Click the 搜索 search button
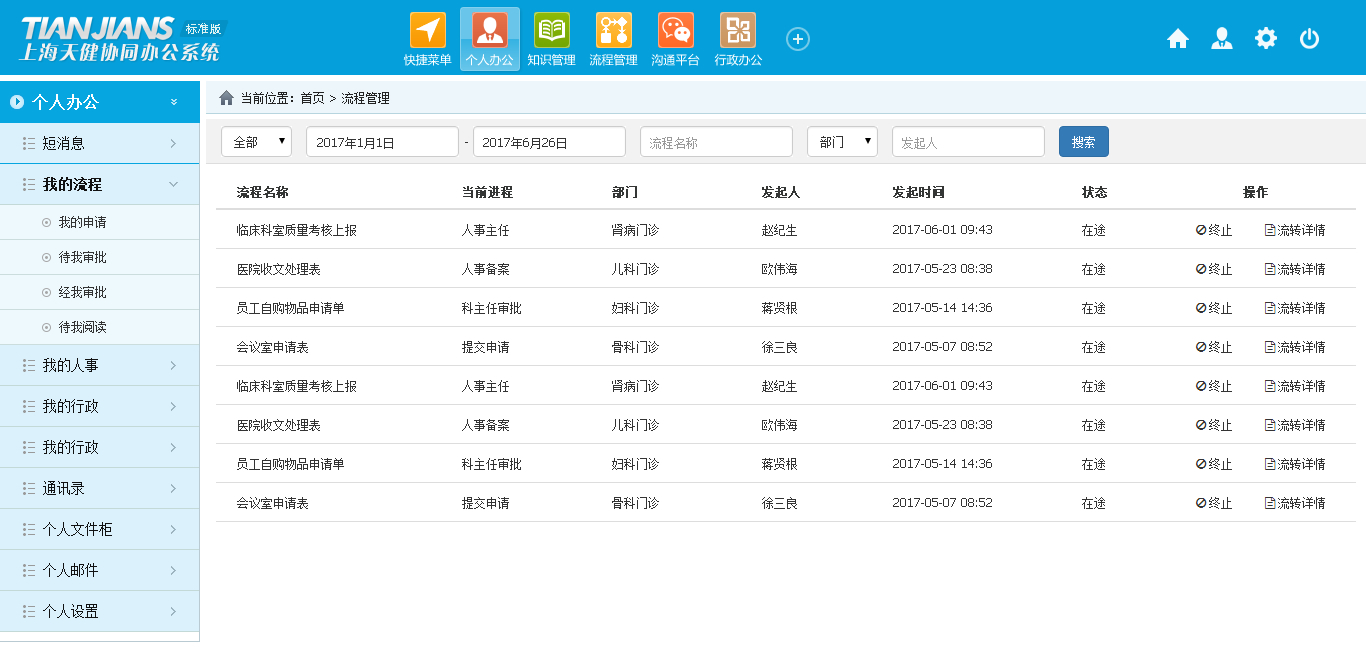Viewport: 1366px width, 648px height. pyautogui.click(x=1083, y=142)
